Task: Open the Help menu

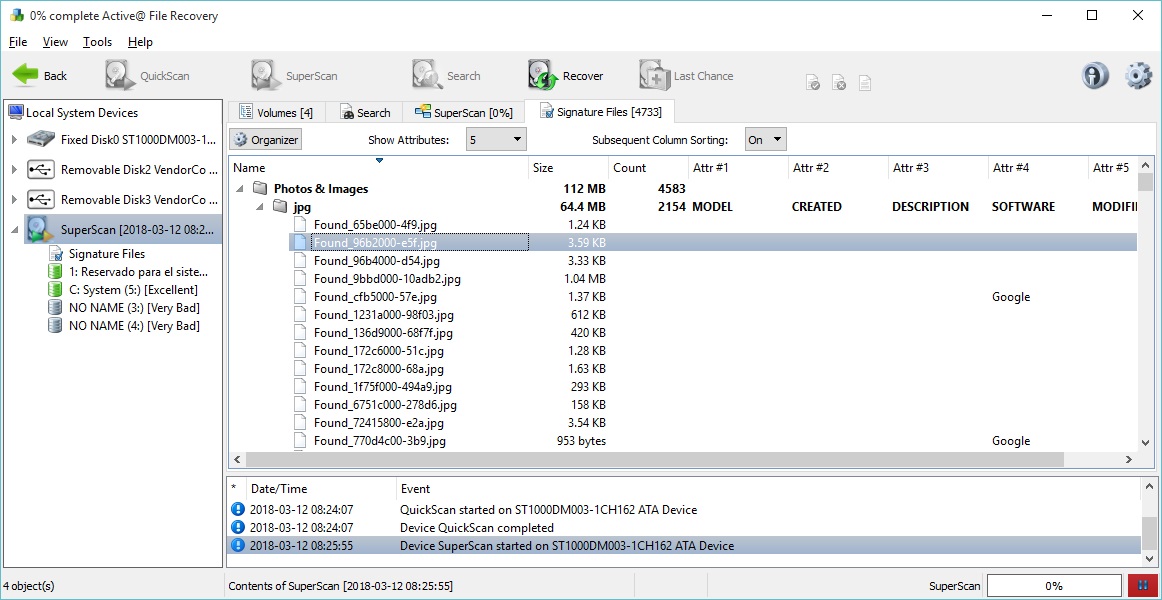Action: [x=140, y=42]
